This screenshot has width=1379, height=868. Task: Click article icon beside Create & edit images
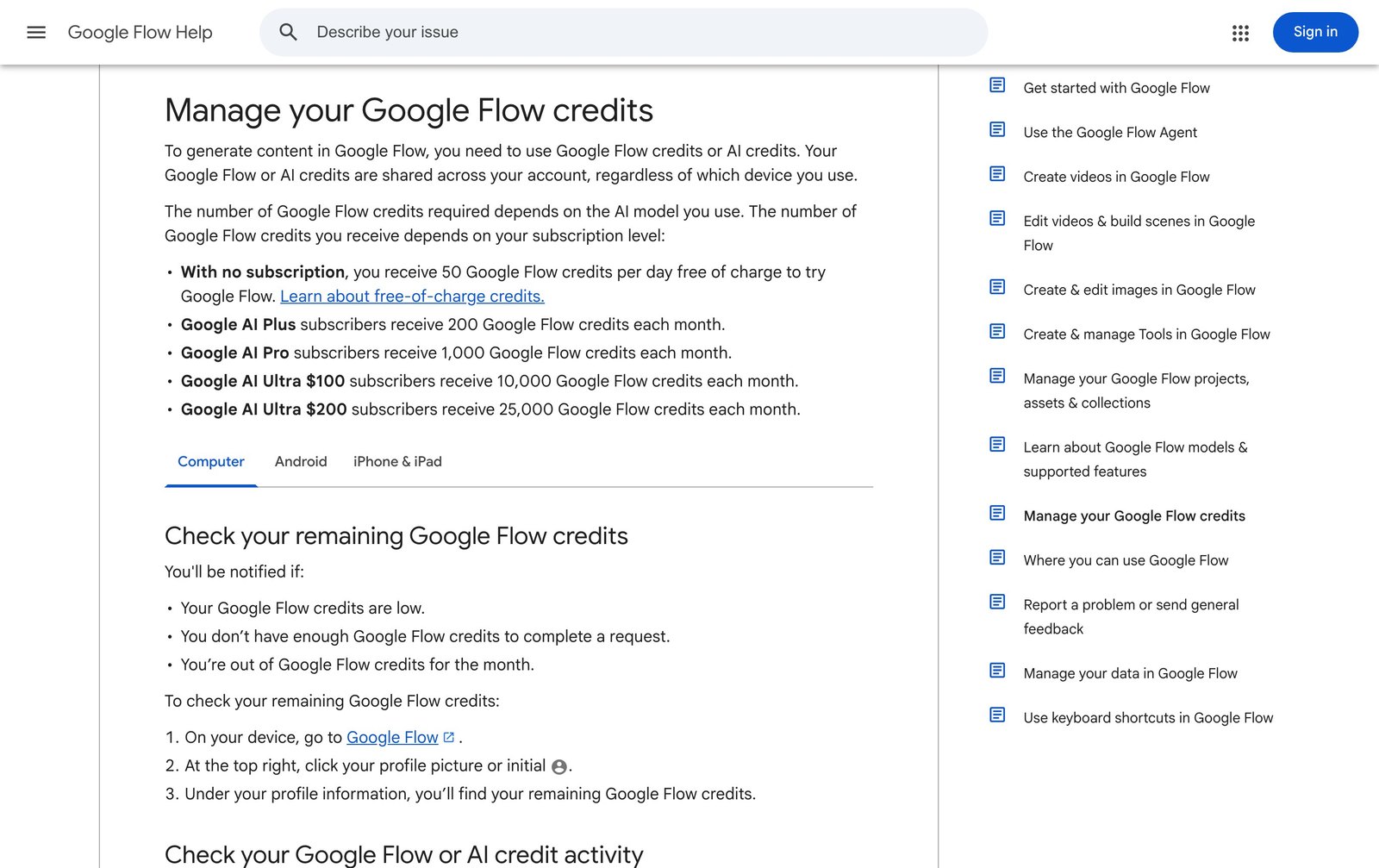click(x=997, y=286)
